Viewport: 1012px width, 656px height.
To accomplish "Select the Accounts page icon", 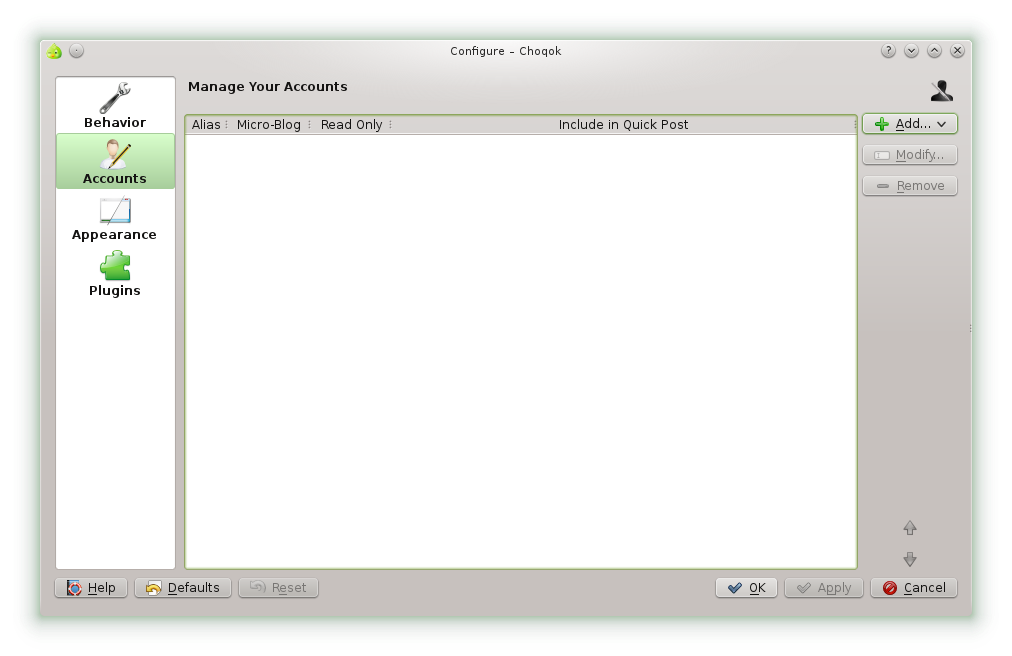I will click(115, 155).
